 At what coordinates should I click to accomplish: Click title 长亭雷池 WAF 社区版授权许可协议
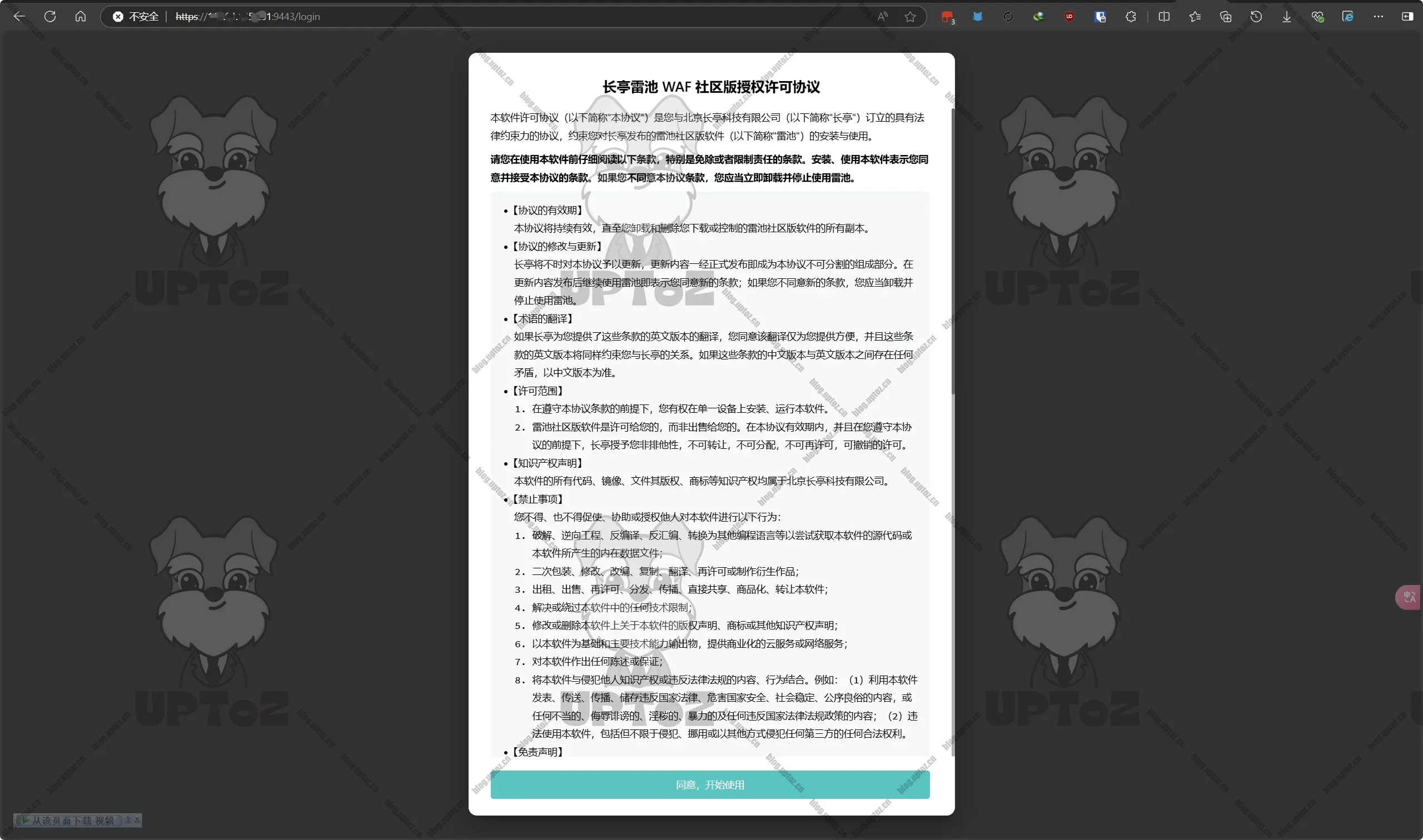coord(711,87)
